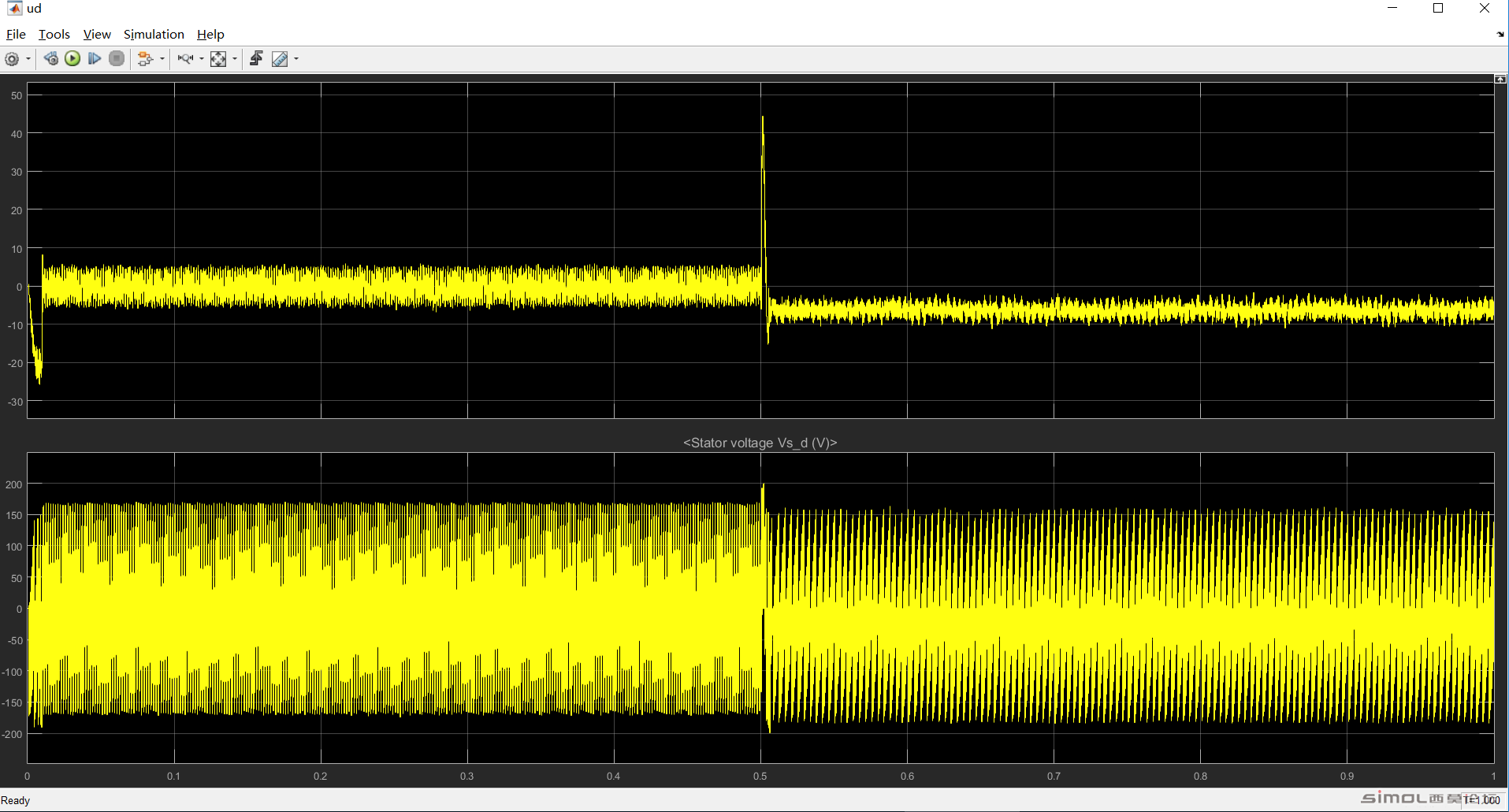Expand the axes scaling dropdown arrow

235,59
